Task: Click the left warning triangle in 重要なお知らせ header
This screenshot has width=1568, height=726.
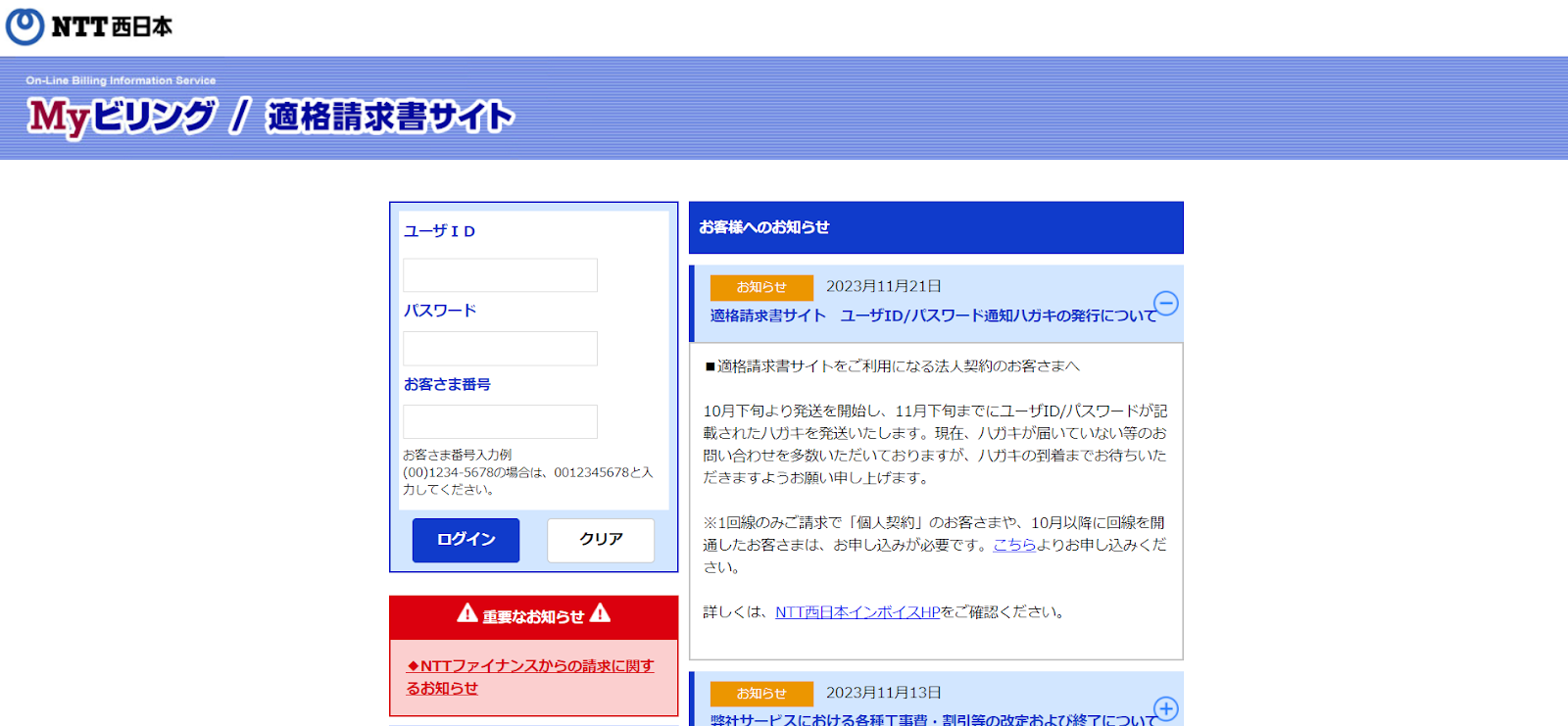Action: click(467, 613)
